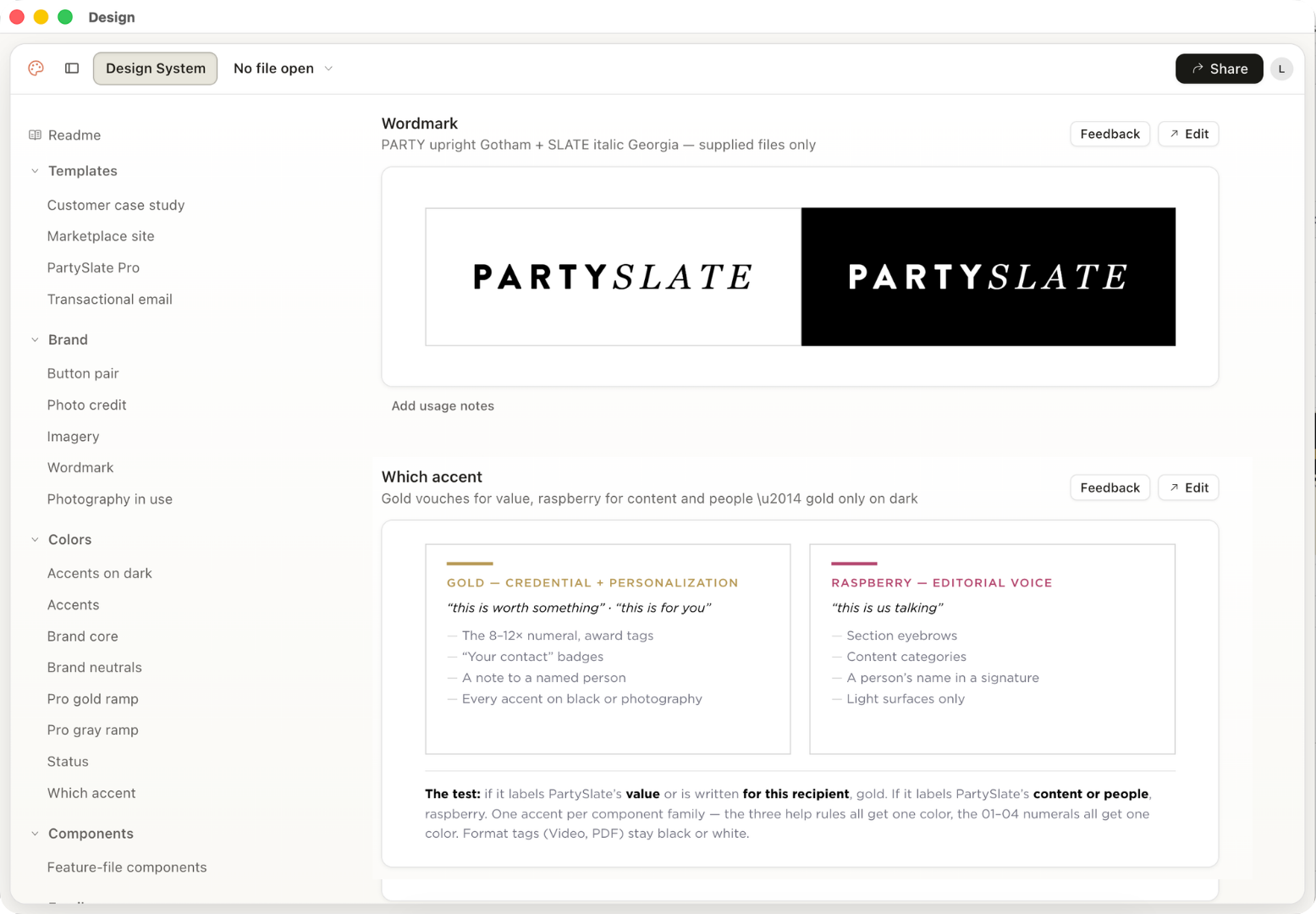Collapse the Templates section
The width and height of the screenshot is (1316, 914).
pyautogui.click(x=35, y=171)
